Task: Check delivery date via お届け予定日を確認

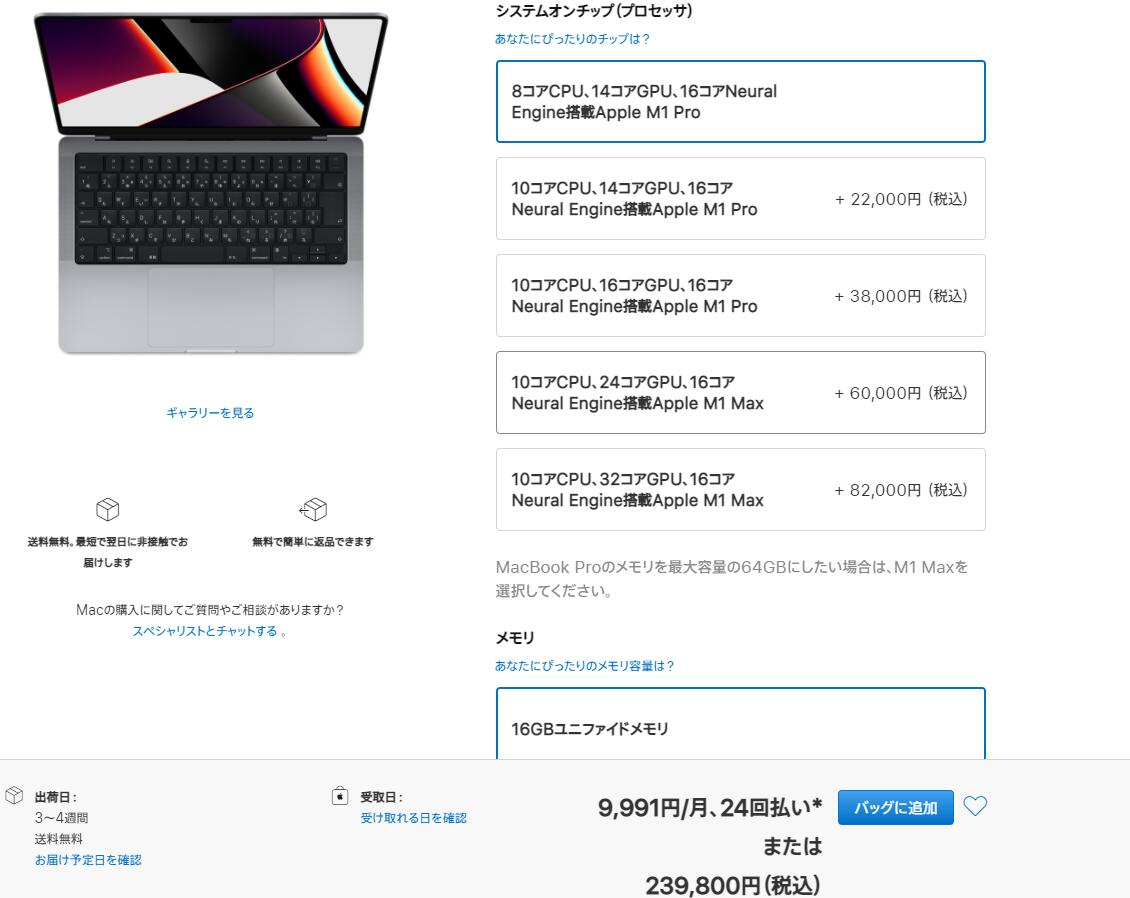Action: pyautogui.click(x=88, y=860)
